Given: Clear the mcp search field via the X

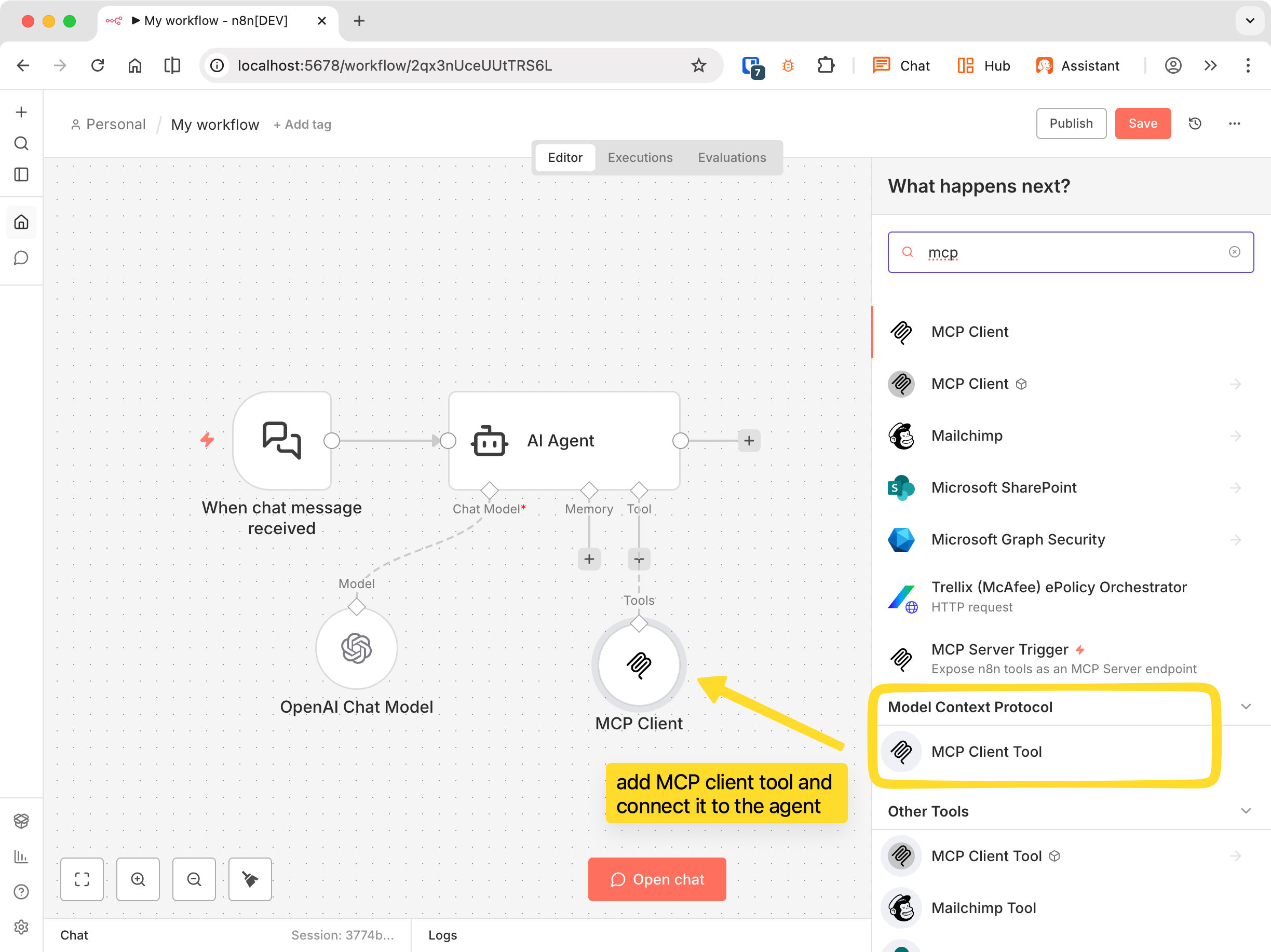Looking at the screenshot, I should (x=1235, y=252).
